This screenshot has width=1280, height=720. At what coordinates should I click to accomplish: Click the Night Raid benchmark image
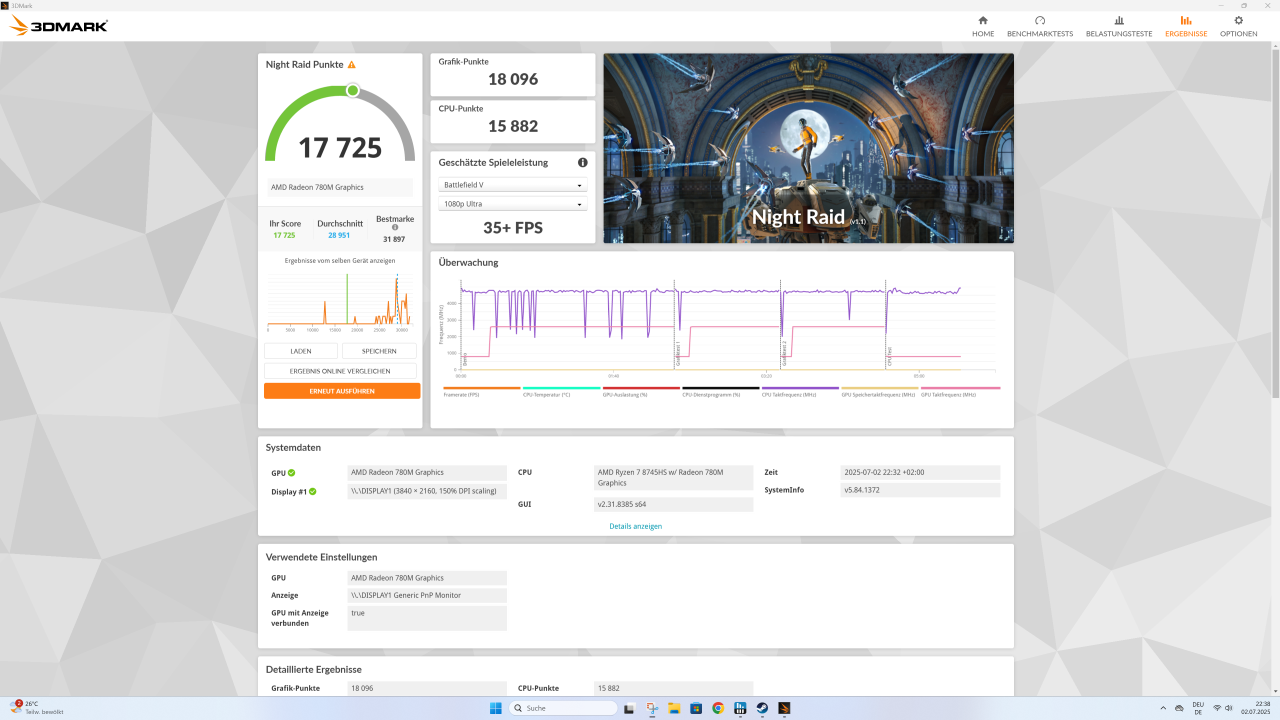pyautogui.click(x=808, y=148)
